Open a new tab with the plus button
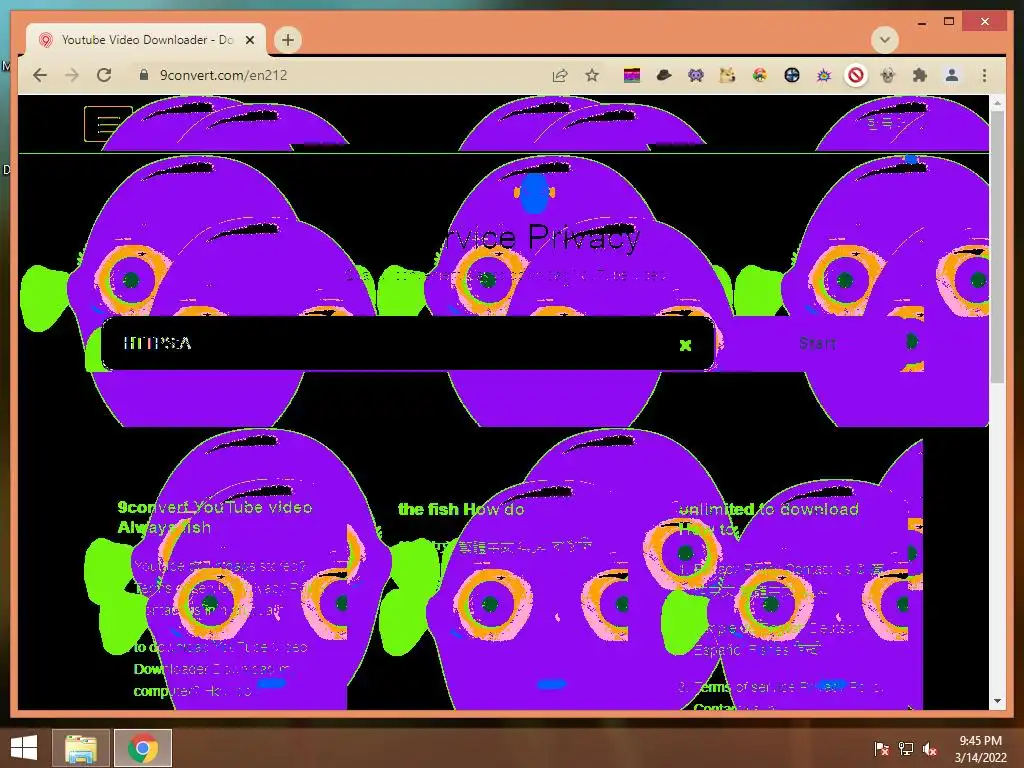Image resolution: width=1024 pixels, height=768 pixels. coord(287,40)
